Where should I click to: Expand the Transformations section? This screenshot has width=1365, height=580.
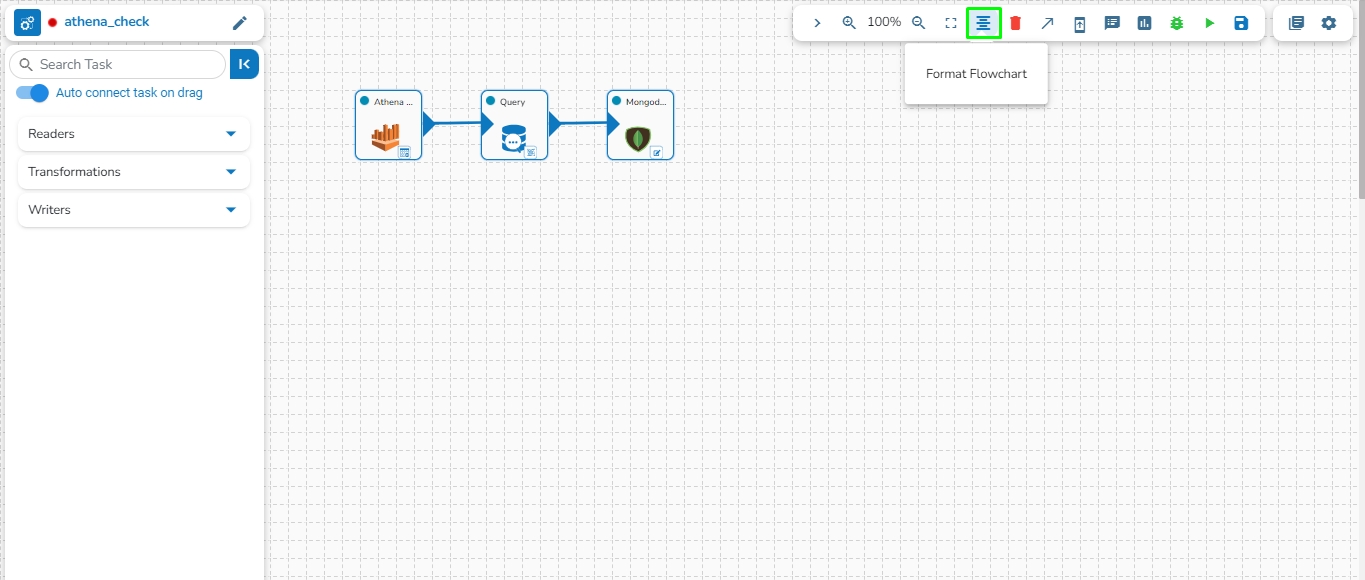point(134,172)
